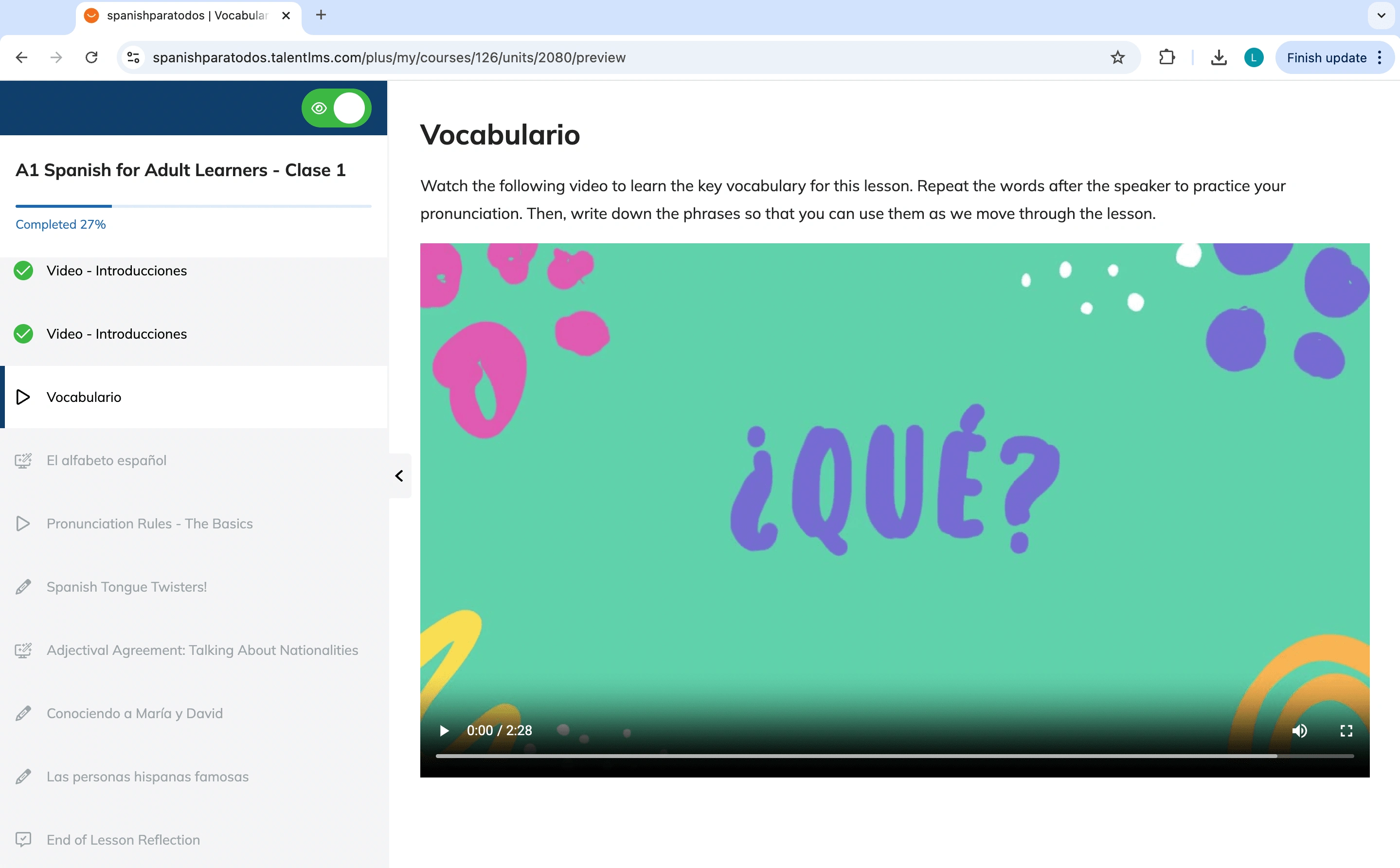This screenshot has height=868, width=1400.
Task: Toggle the green preview eye switch
Action: pos(336,108)
